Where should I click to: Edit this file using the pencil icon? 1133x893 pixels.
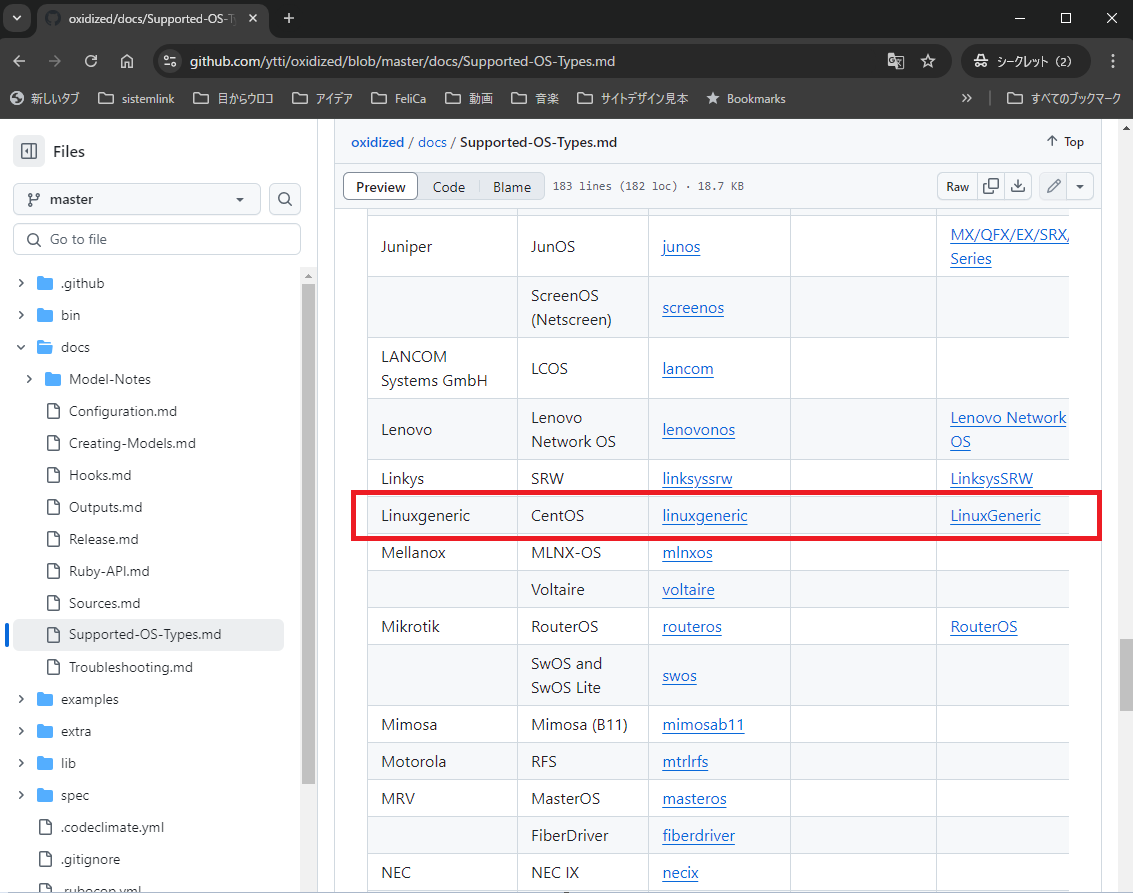pos(1053,186)
